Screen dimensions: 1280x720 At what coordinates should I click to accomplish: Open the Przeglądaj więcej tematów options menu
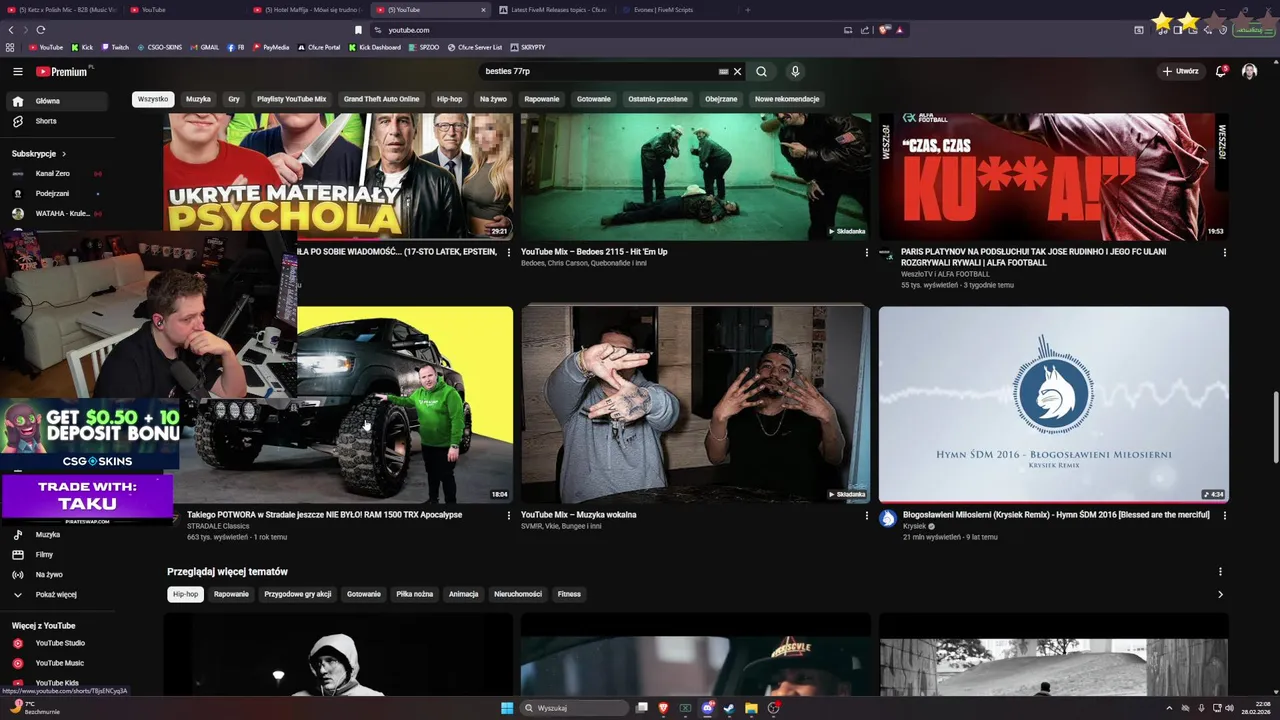1220,572
